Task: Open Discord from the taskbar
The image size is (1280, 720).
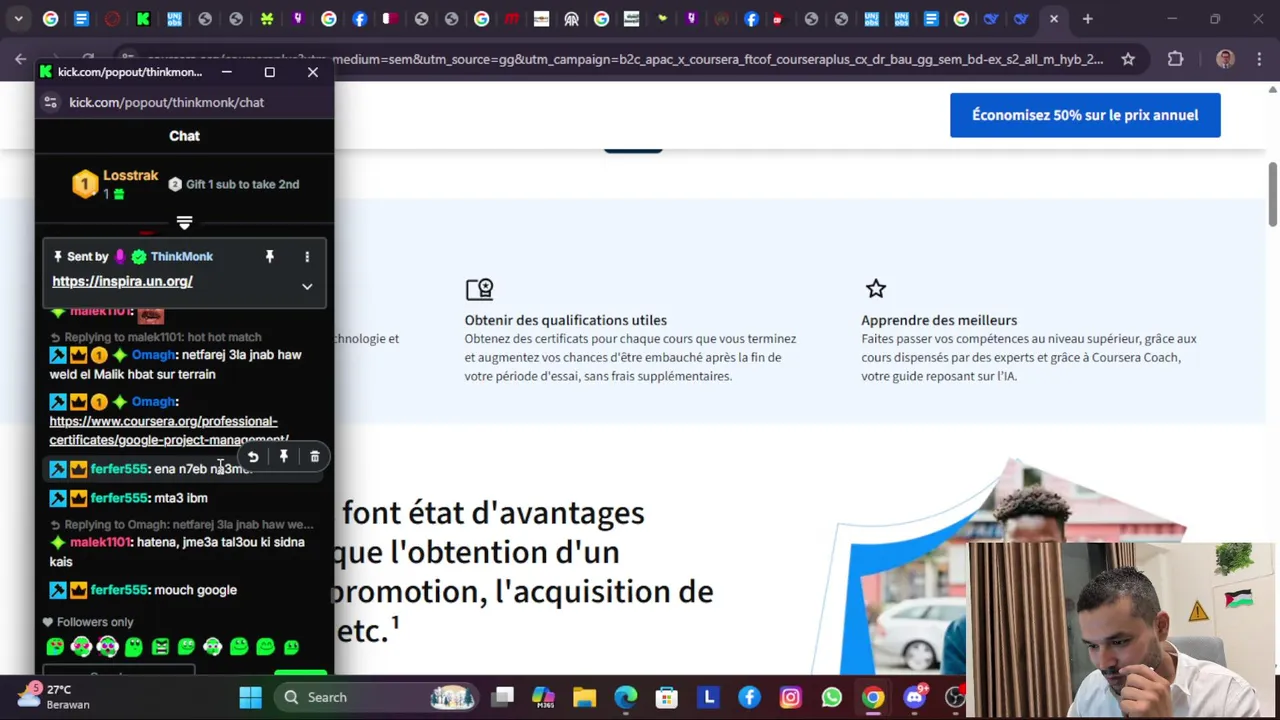Action: (915, 697)
